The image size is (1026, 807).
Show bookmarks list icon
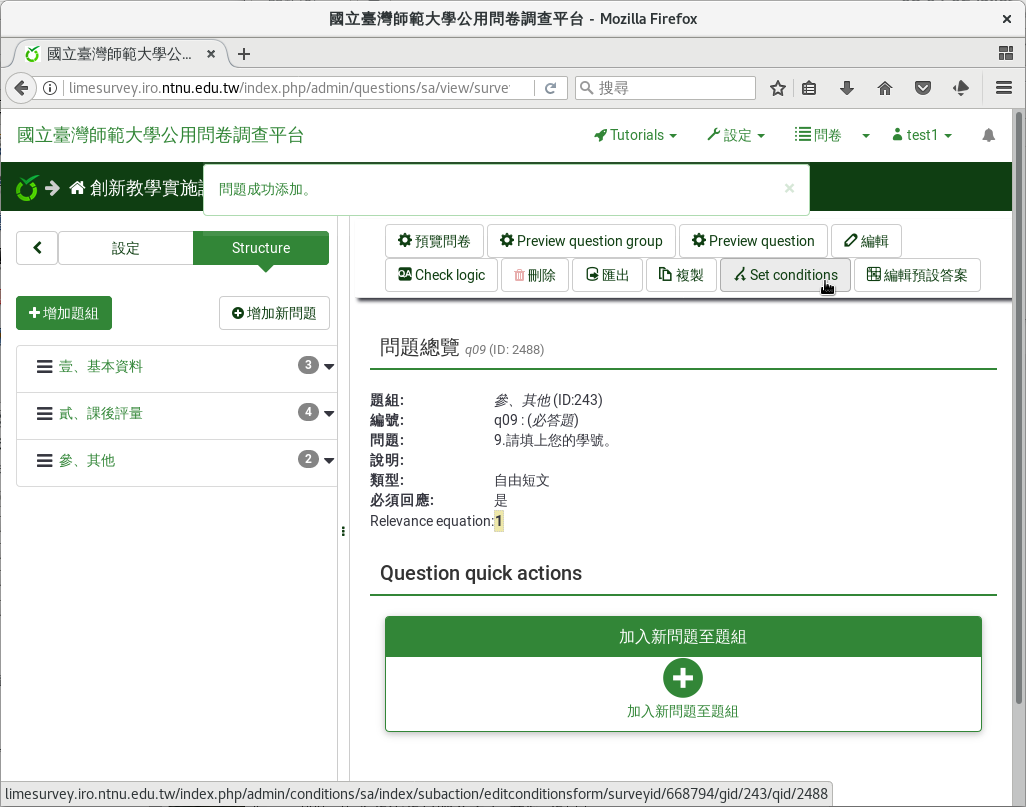point(809,88)
